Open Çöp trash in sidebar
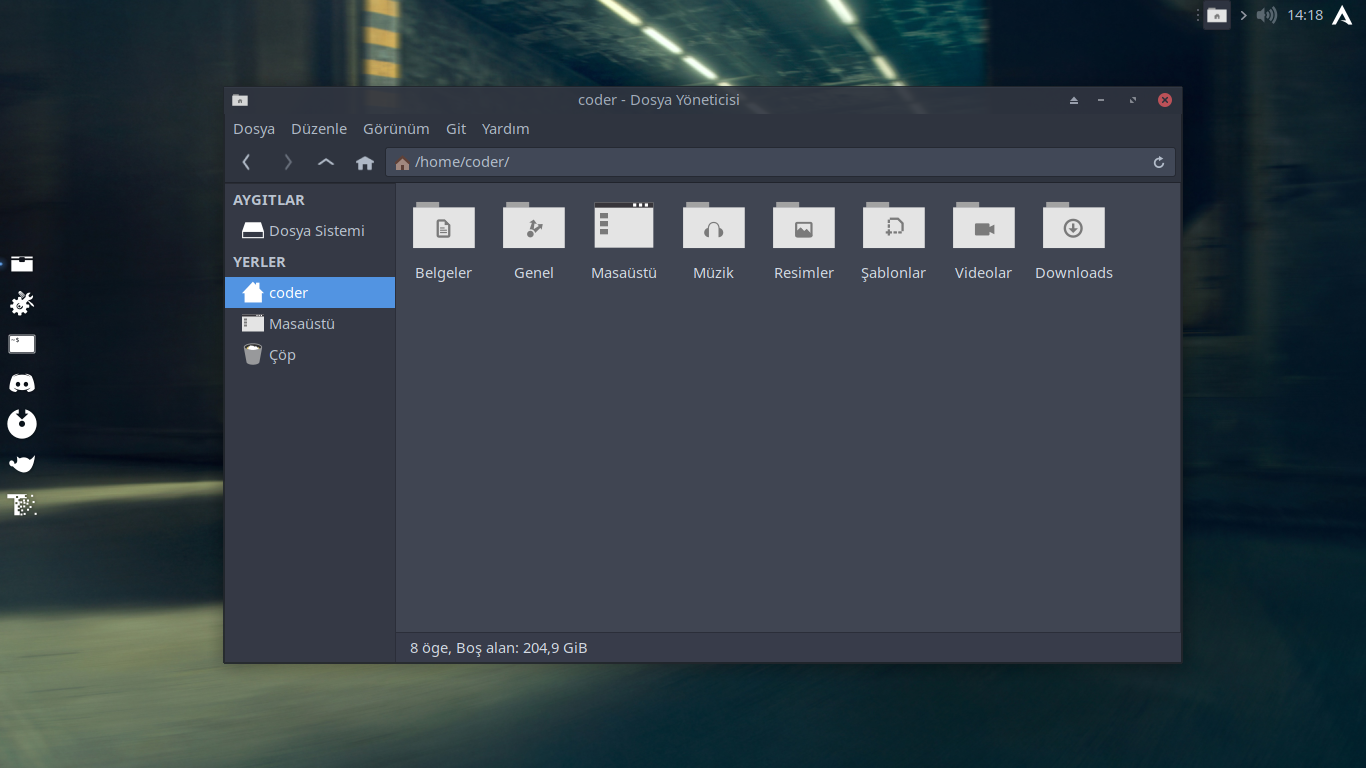 pyautogui.click(x=281, y=355)
